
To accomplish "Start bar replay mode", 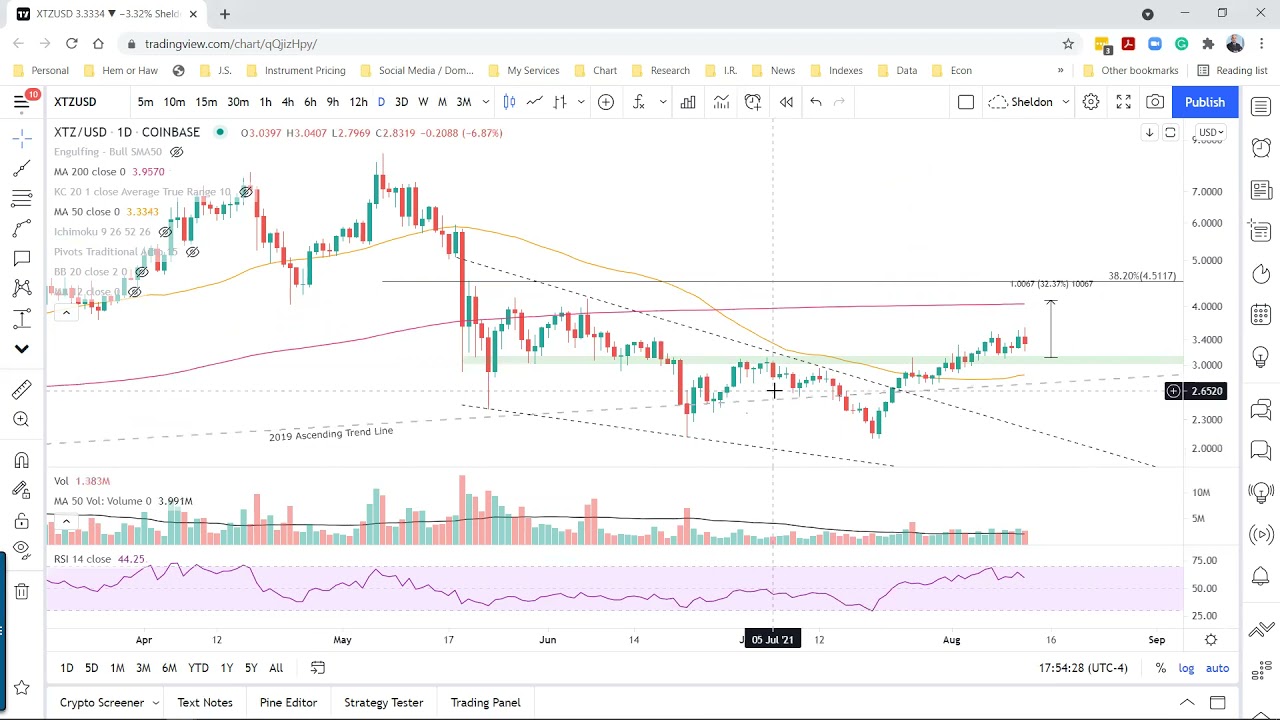I will (786, 102).
